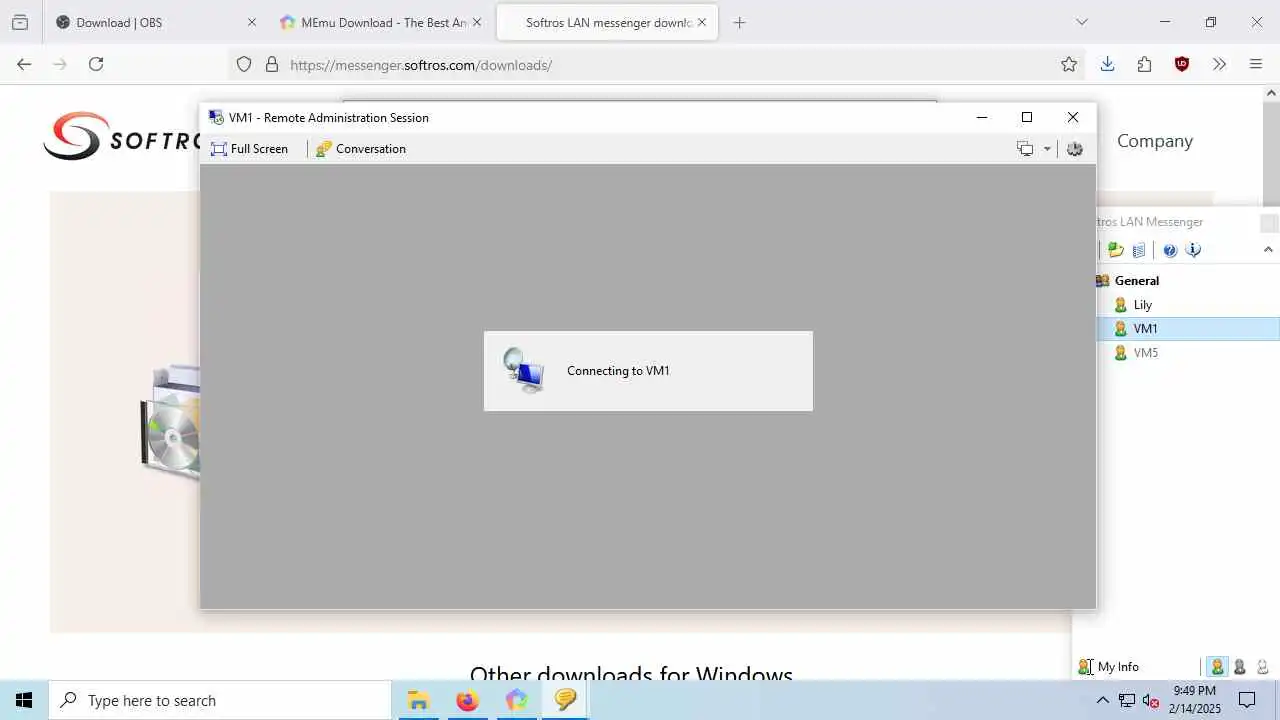This screenshot has width=1280, height=720.
Task: Open Firefox downloads panel
Action: coord(1107,64)
